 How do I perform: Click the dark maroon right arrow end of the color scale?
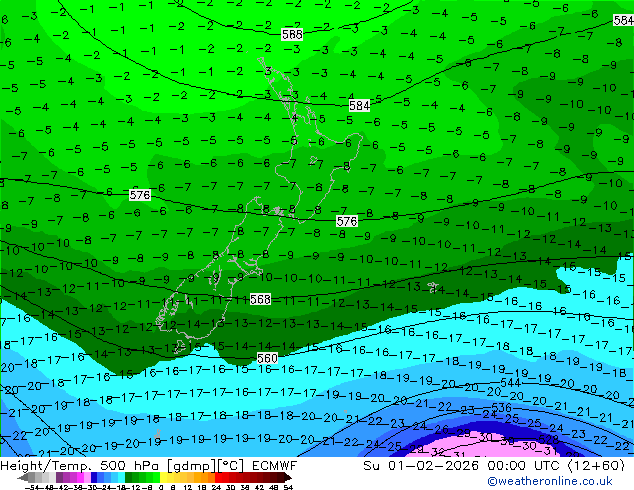(x=288, y=478)
